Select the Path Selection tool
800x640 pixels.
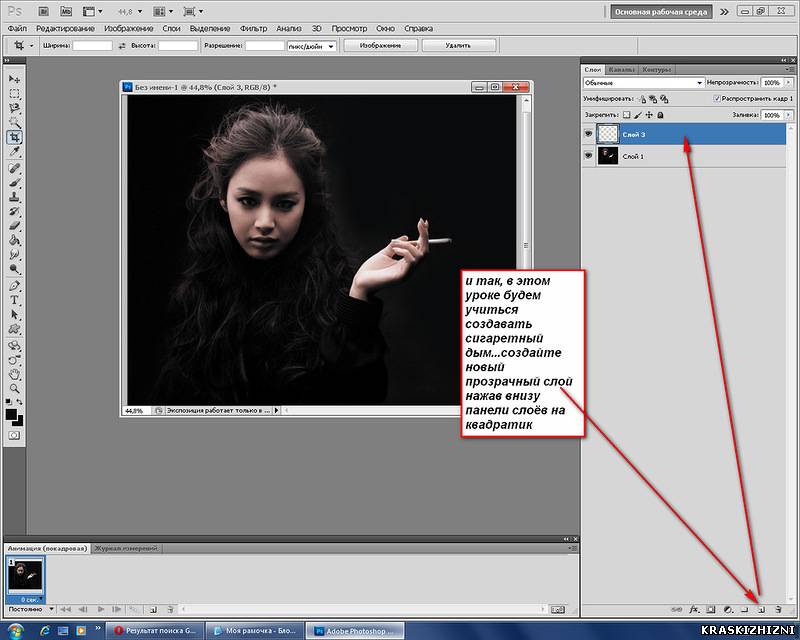[14, 314]
